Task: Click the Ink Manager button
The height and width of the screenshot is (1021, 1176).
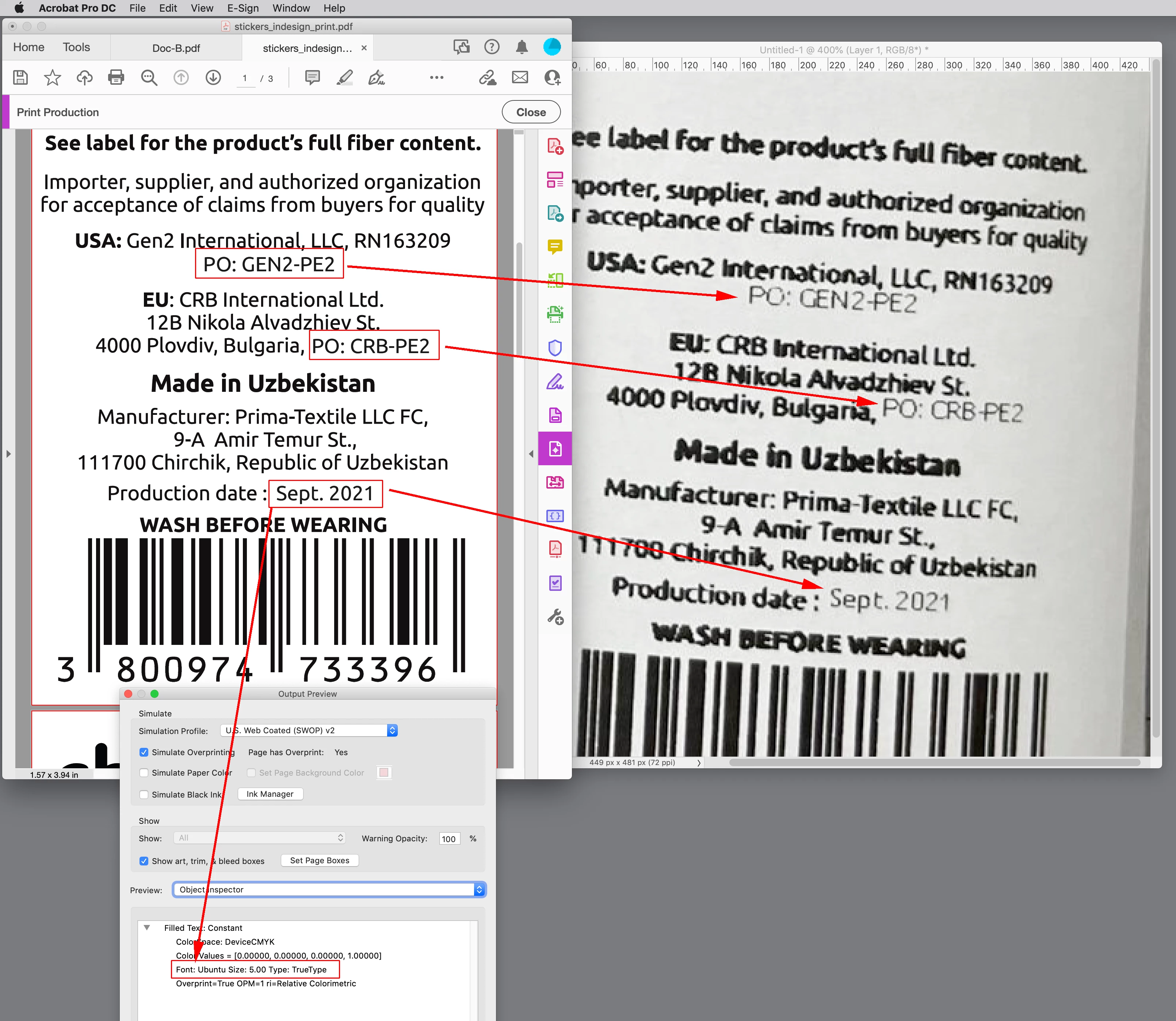Action: (270, 794)
